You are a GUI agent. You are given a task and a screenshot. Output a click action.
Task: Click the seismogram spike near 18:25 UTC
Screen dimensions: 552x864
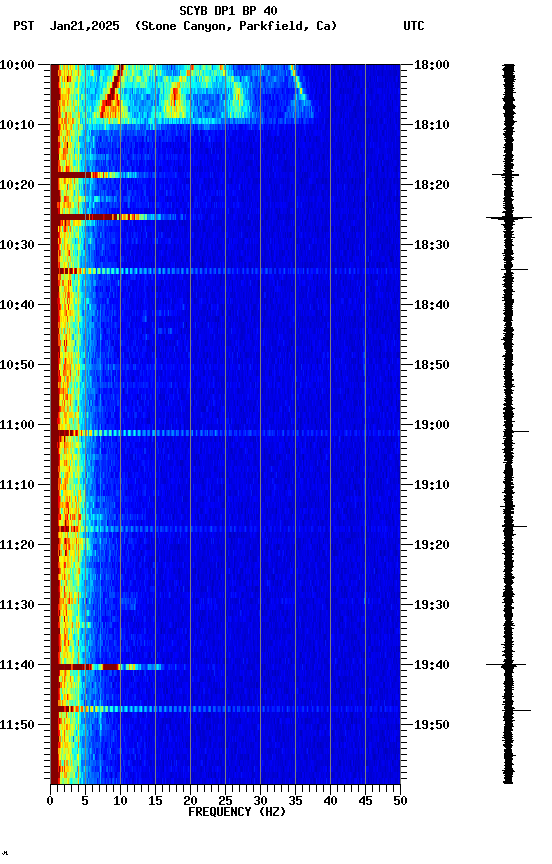[x=509, y=218]
